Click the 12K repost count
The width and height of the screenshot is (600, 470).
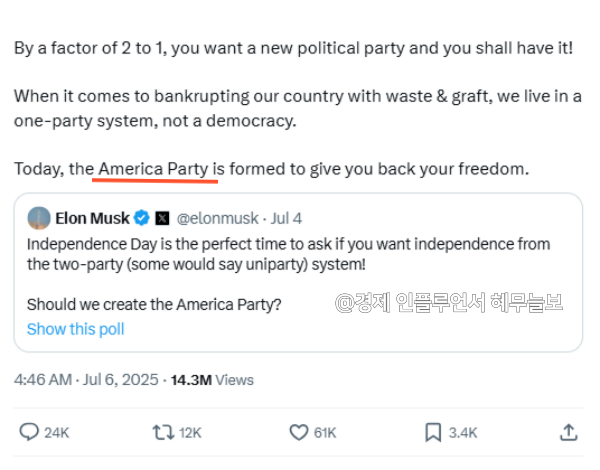coord(190,432)
